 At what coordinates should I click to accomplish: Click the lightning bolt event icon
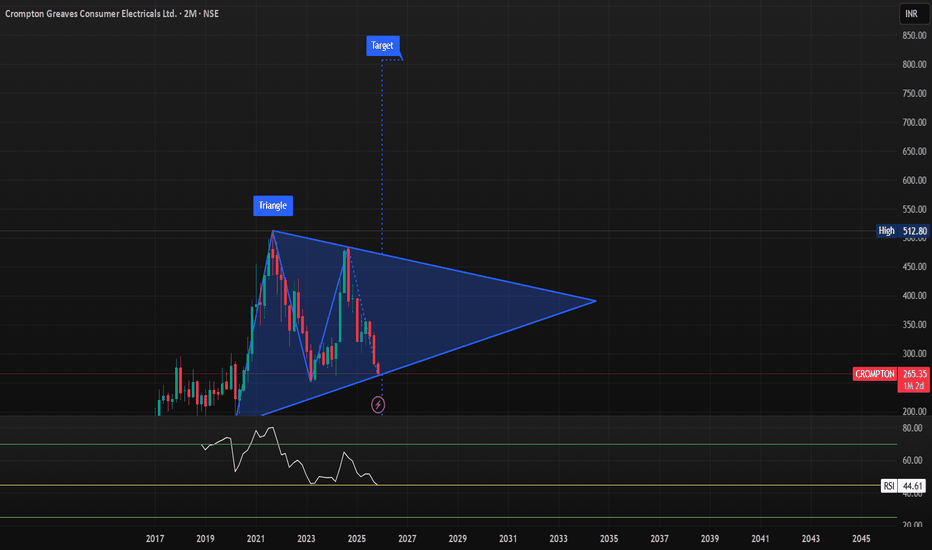378,405
